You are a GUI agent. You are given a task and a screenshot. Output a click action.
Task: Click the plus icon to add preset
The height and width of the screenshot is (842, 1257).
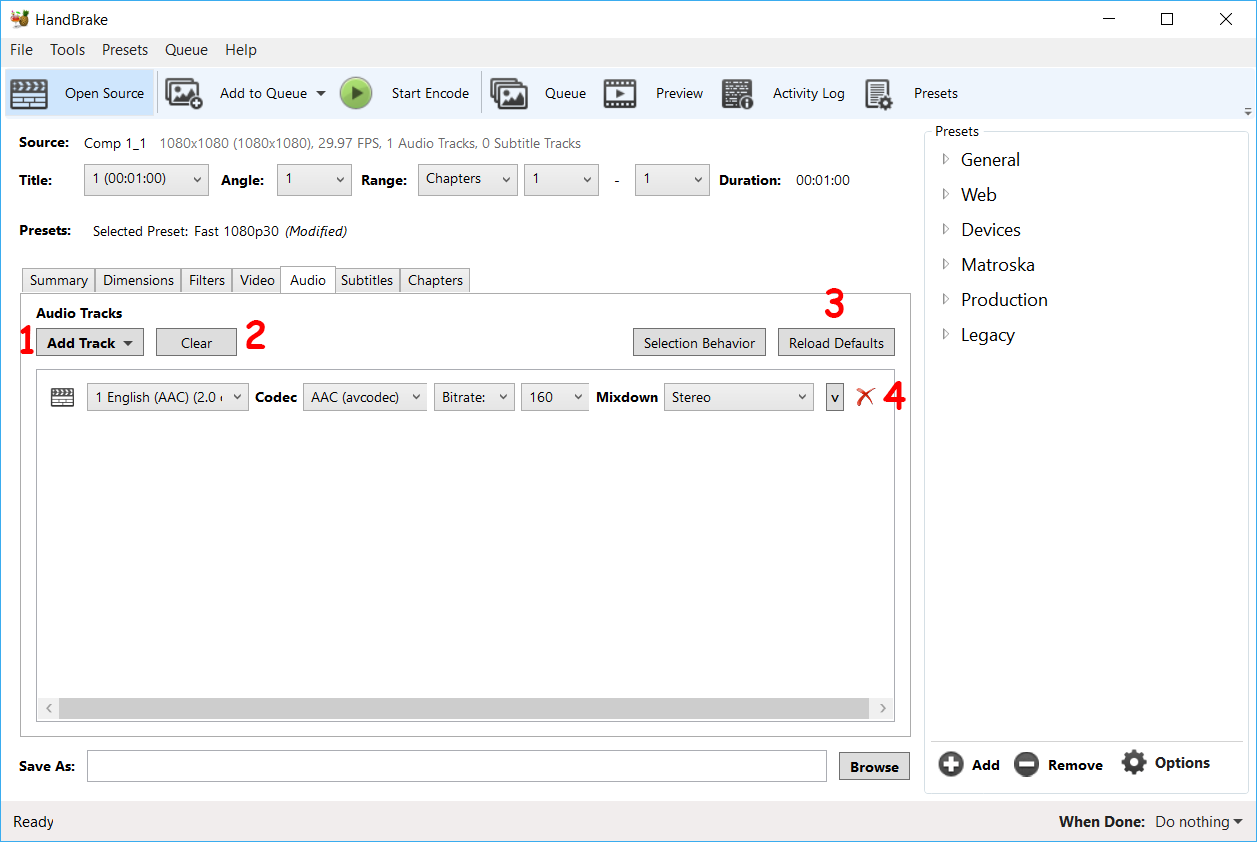pyautogui.click(x=951, y=764)
